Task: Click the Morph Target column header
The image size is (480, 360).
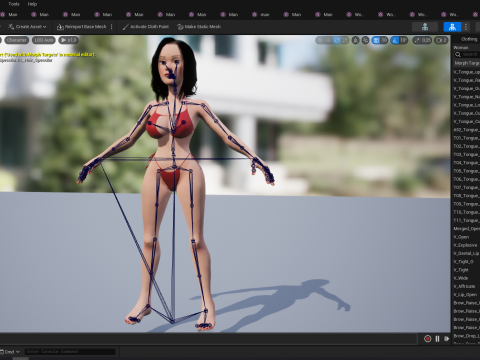Action: [467, 63]
